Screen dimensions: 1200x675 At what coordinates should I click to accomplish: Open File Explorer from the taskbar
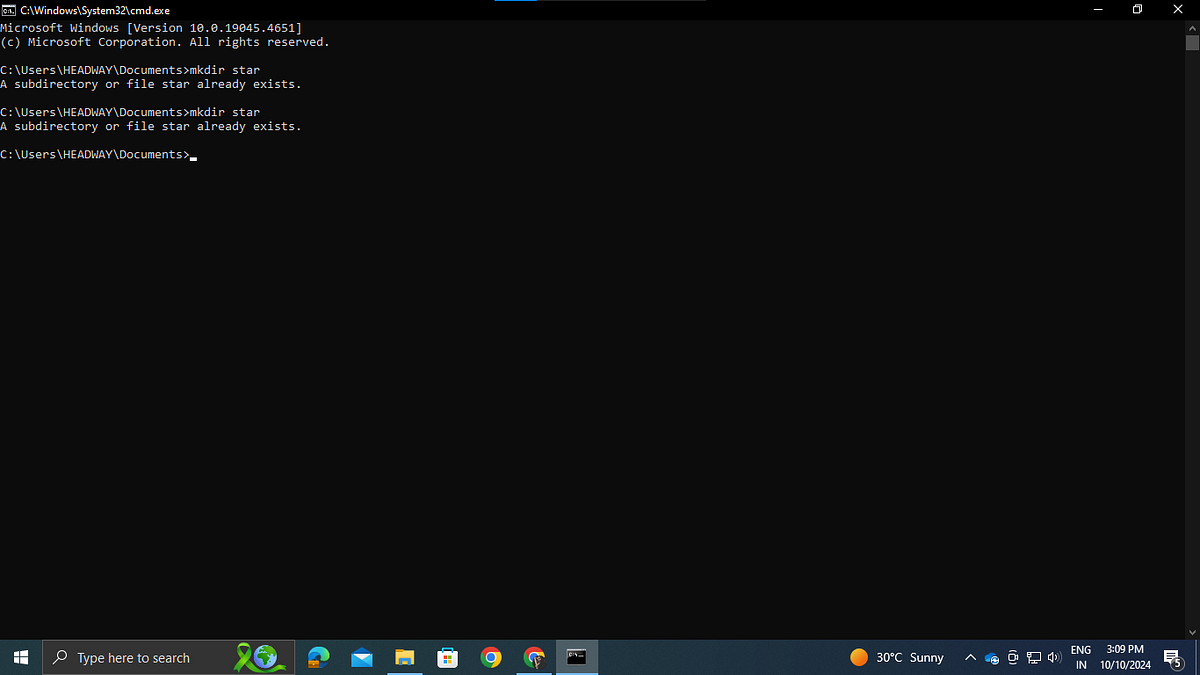[x=404, y=657]
